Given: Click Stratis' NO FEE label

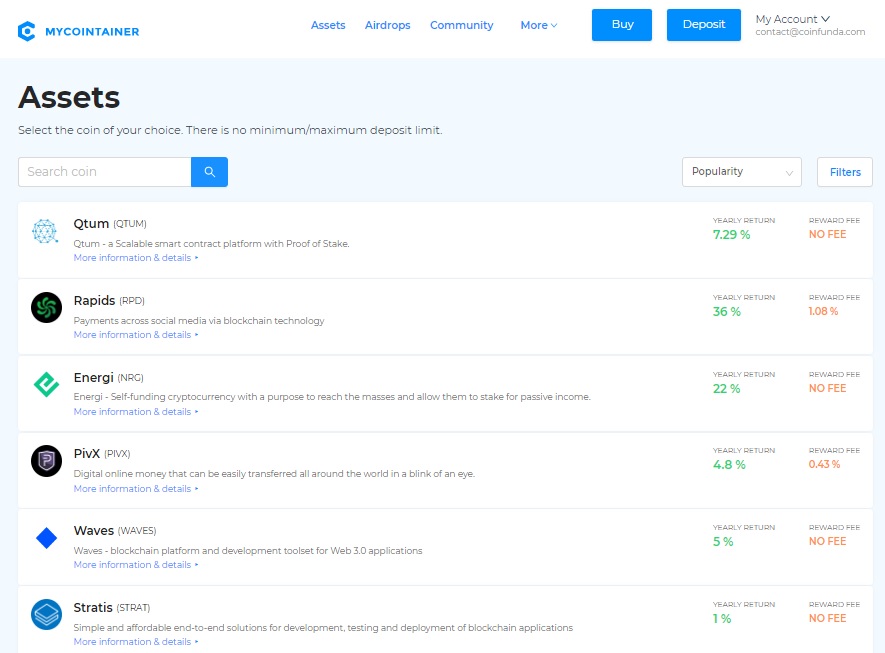Looking at the screenshot, I should [827, 618].
